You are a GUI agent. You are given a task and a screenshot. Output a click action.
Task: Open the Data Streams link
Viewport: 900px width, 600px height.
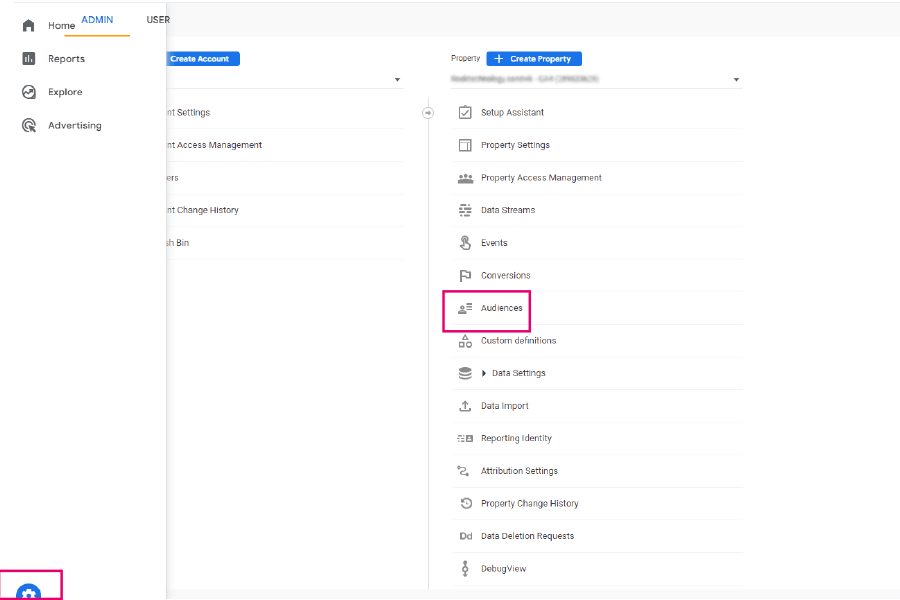(508, 210)
